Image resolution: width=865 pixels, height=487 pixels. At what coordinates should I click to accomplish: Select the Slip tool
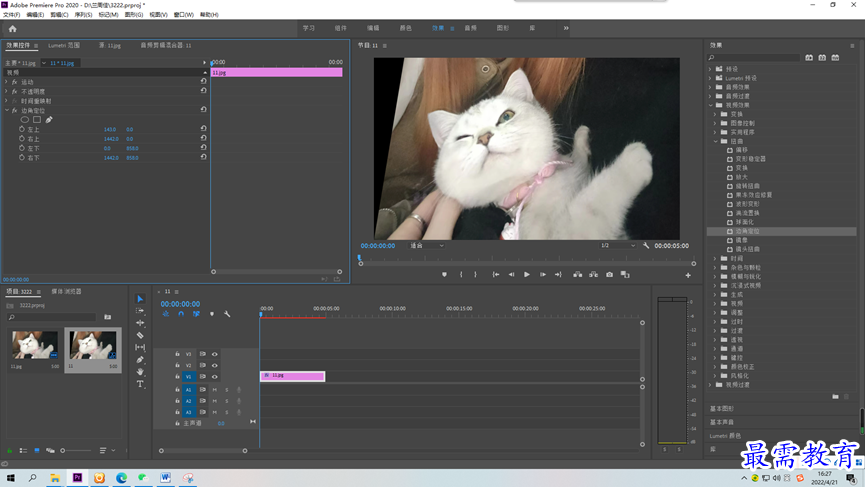140,347
